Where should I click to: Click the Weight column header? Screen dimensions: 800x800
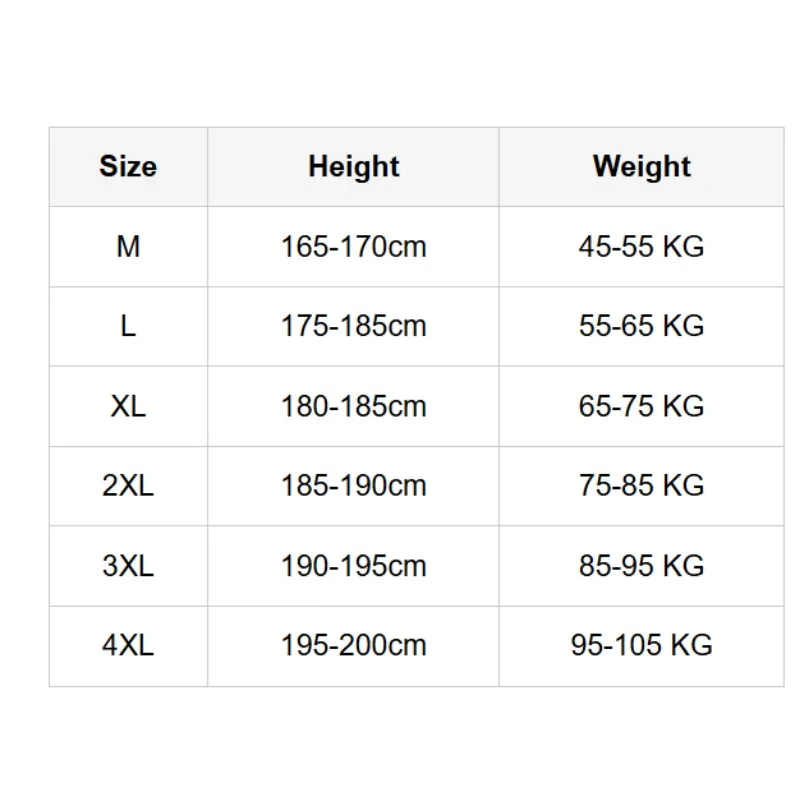pyautogui.click(x=641, y=167)
